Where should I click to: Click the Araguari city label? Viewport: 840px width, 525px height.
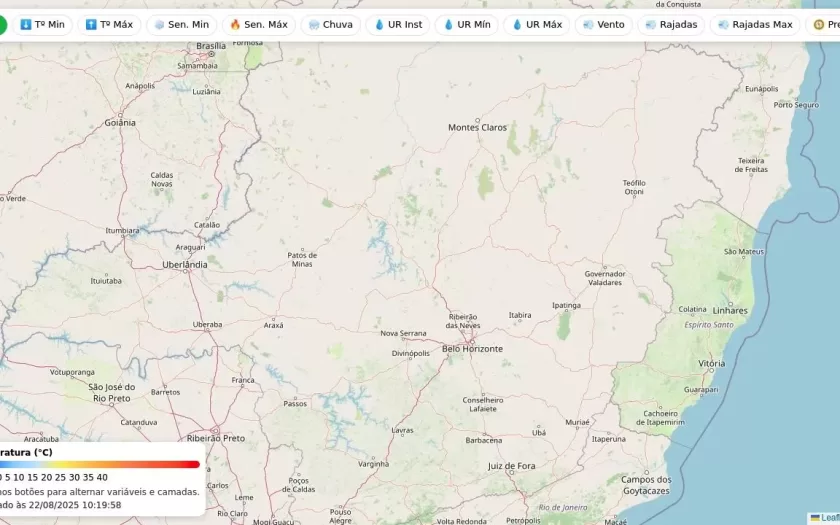point(190,248)
